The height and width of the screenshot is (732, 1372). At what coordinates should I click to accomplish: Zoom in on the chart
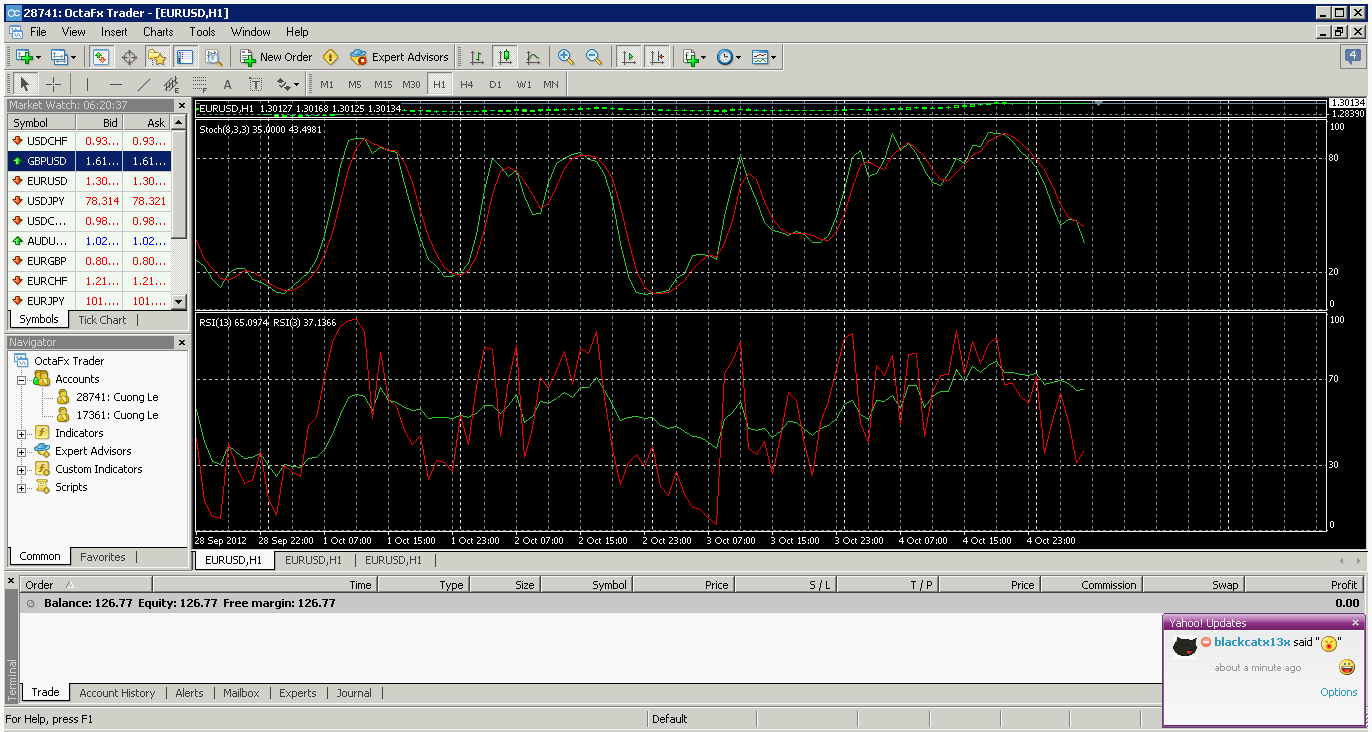pyautogui.click(x=566, y=57)
